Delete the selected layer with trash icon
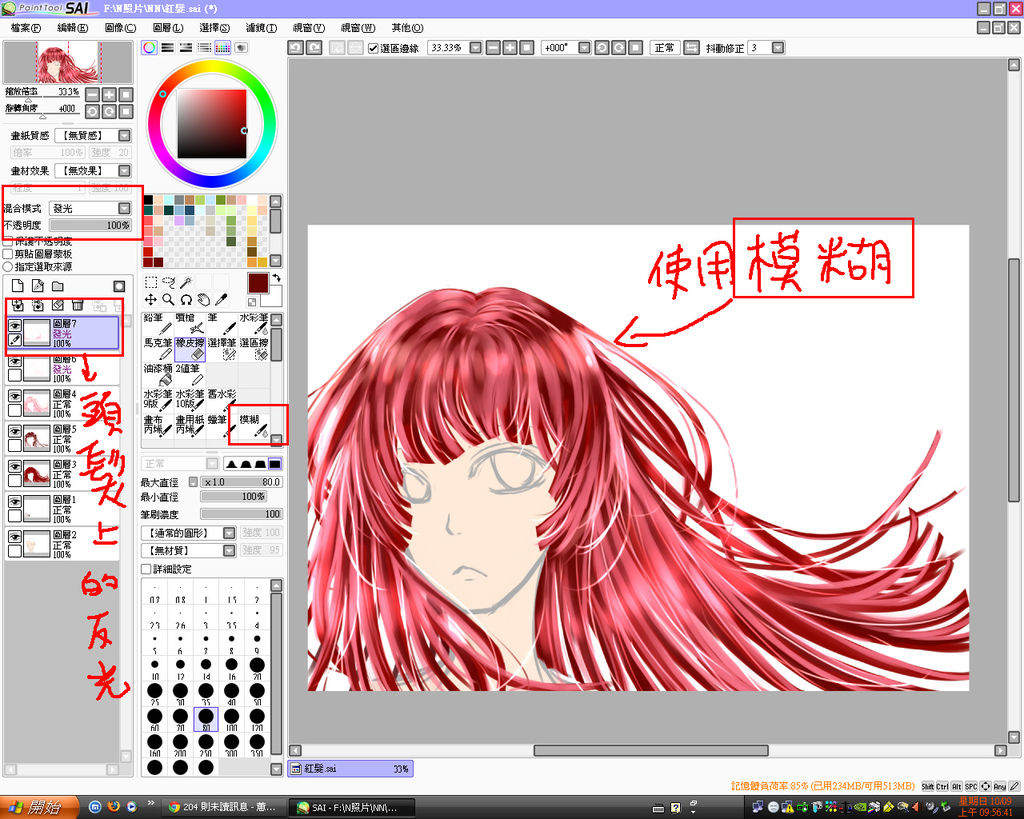The width and height of the screenshot is (1024, 819). (78, 305)
